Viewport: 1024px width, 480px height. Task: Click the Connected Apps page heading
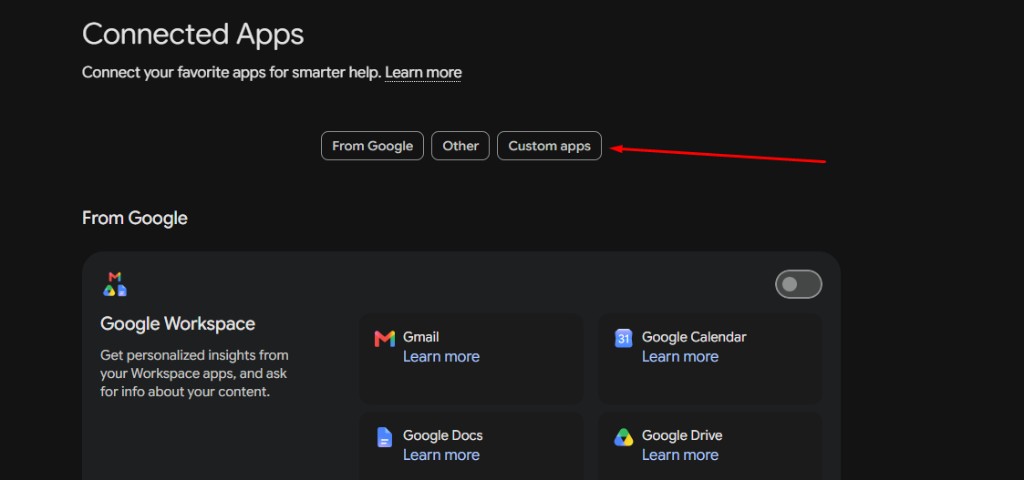pos(193,34)
